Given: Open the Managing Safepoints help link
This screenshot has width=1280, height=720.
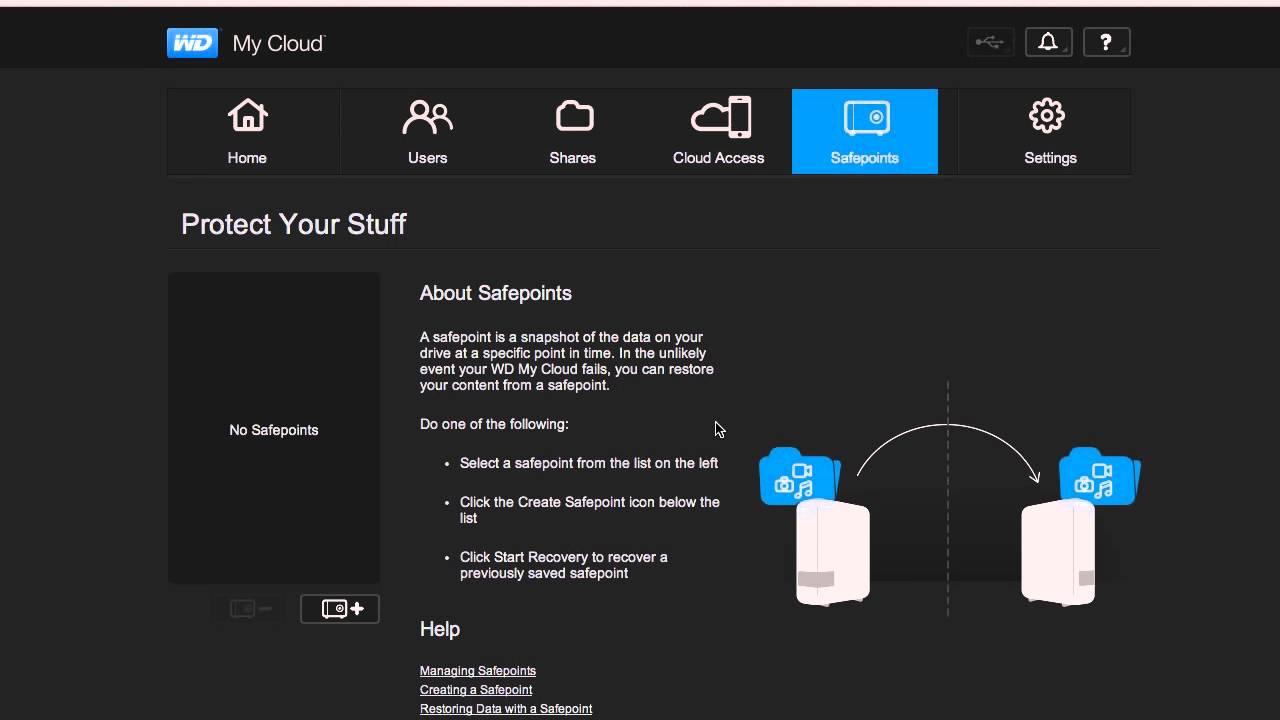Looking at the screenshot, I should pyautogui.click(x=478, y=671).
